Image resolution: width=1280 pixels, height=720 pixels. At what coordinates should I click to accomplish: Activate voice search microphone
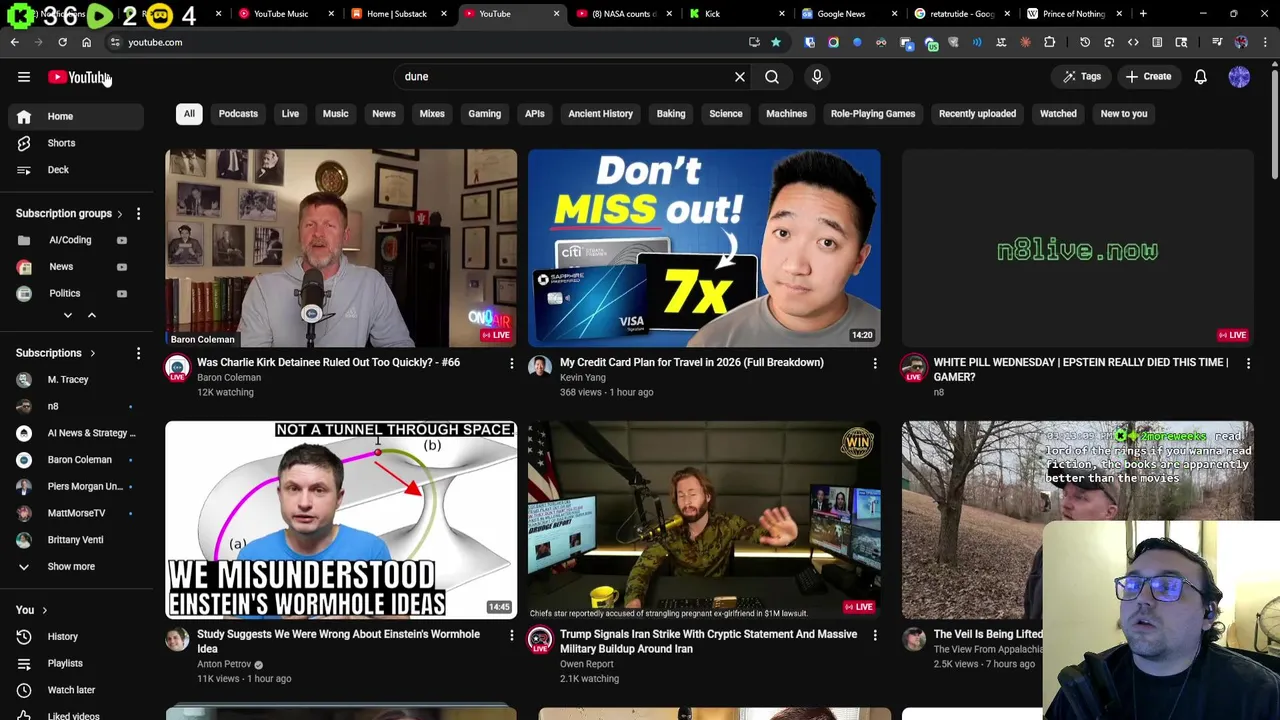(x=817, y=77)
